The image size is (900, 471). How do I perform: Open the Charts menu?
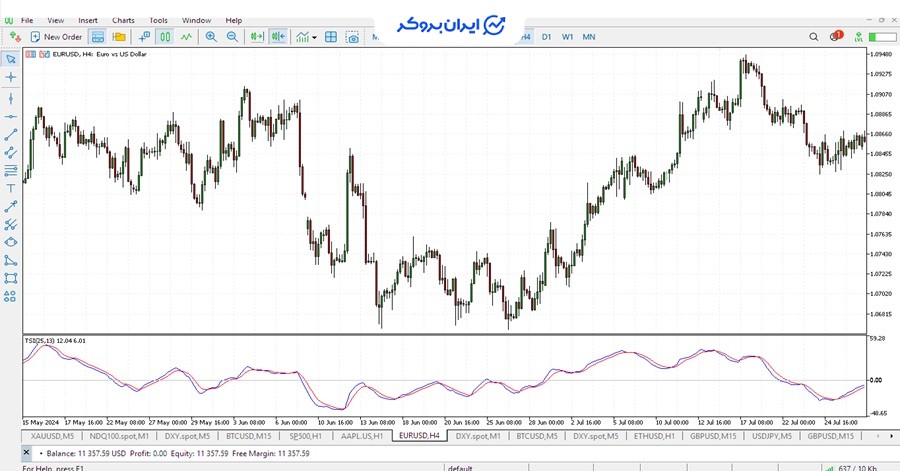point(123,20)
